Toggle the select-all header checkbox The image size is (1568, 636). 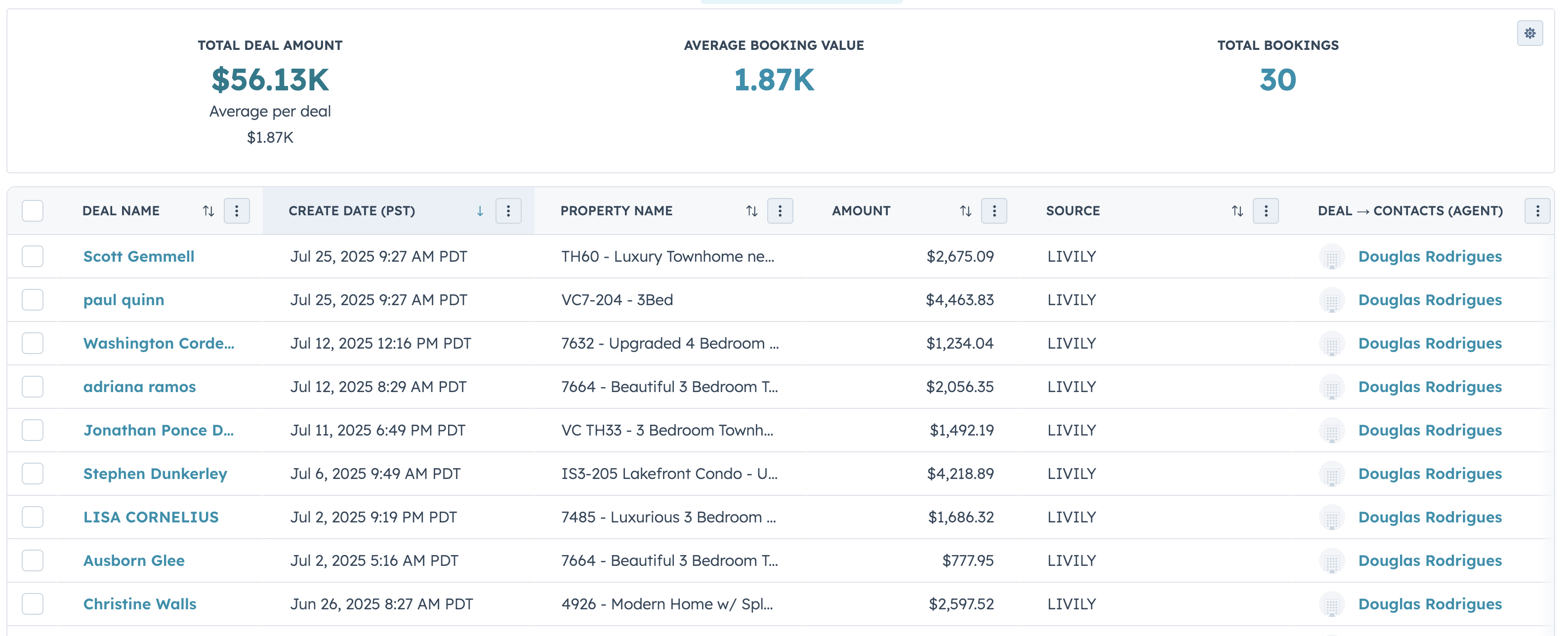(33, 210)
